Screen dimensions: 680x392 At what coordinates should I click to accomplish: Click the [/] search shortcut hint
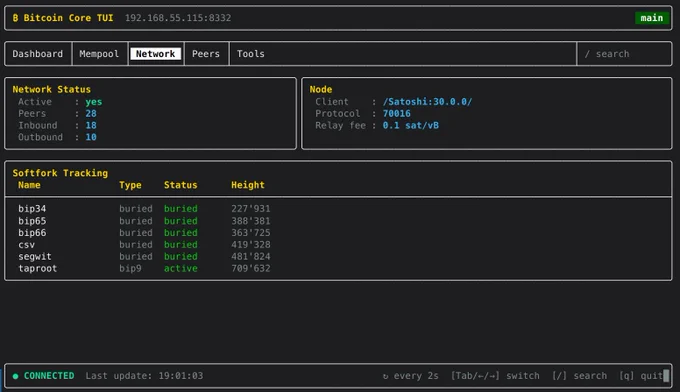[579, 376]
